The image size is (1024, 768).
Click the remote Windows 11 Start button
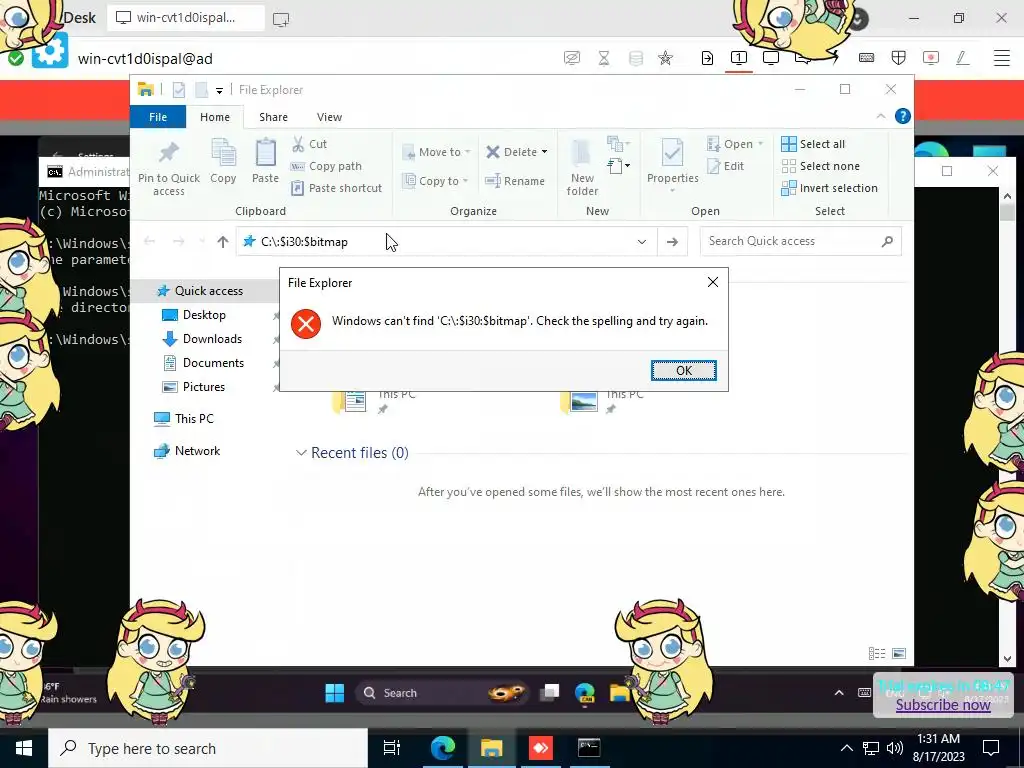[x=334, y=693]
